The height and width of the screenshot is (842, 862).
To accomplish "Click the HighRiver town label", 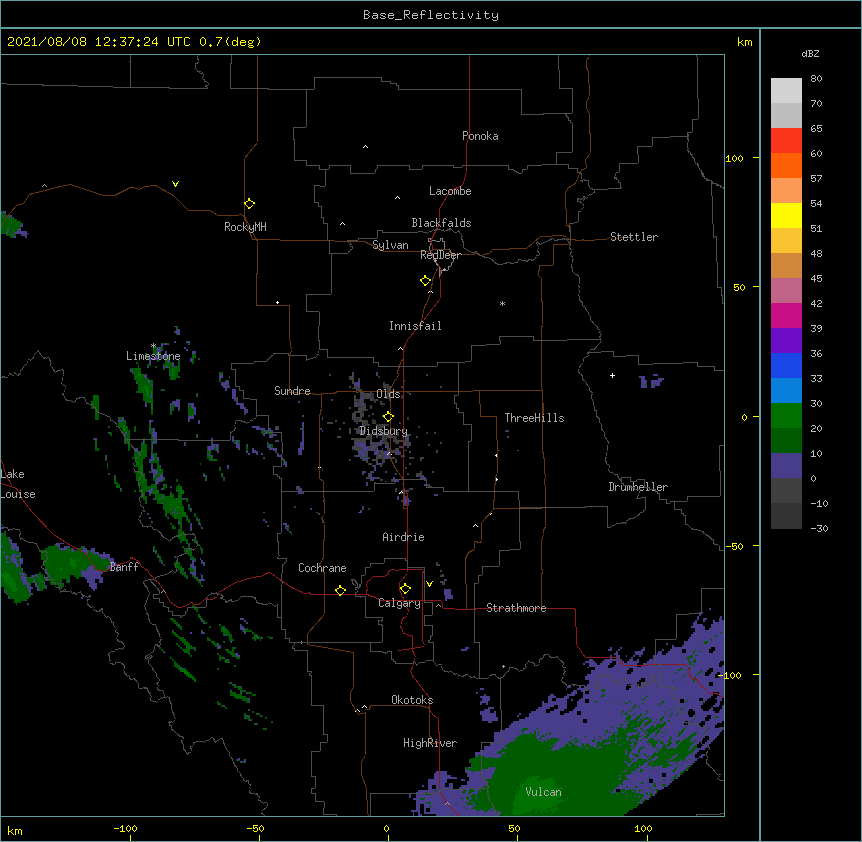I will 430,743.
